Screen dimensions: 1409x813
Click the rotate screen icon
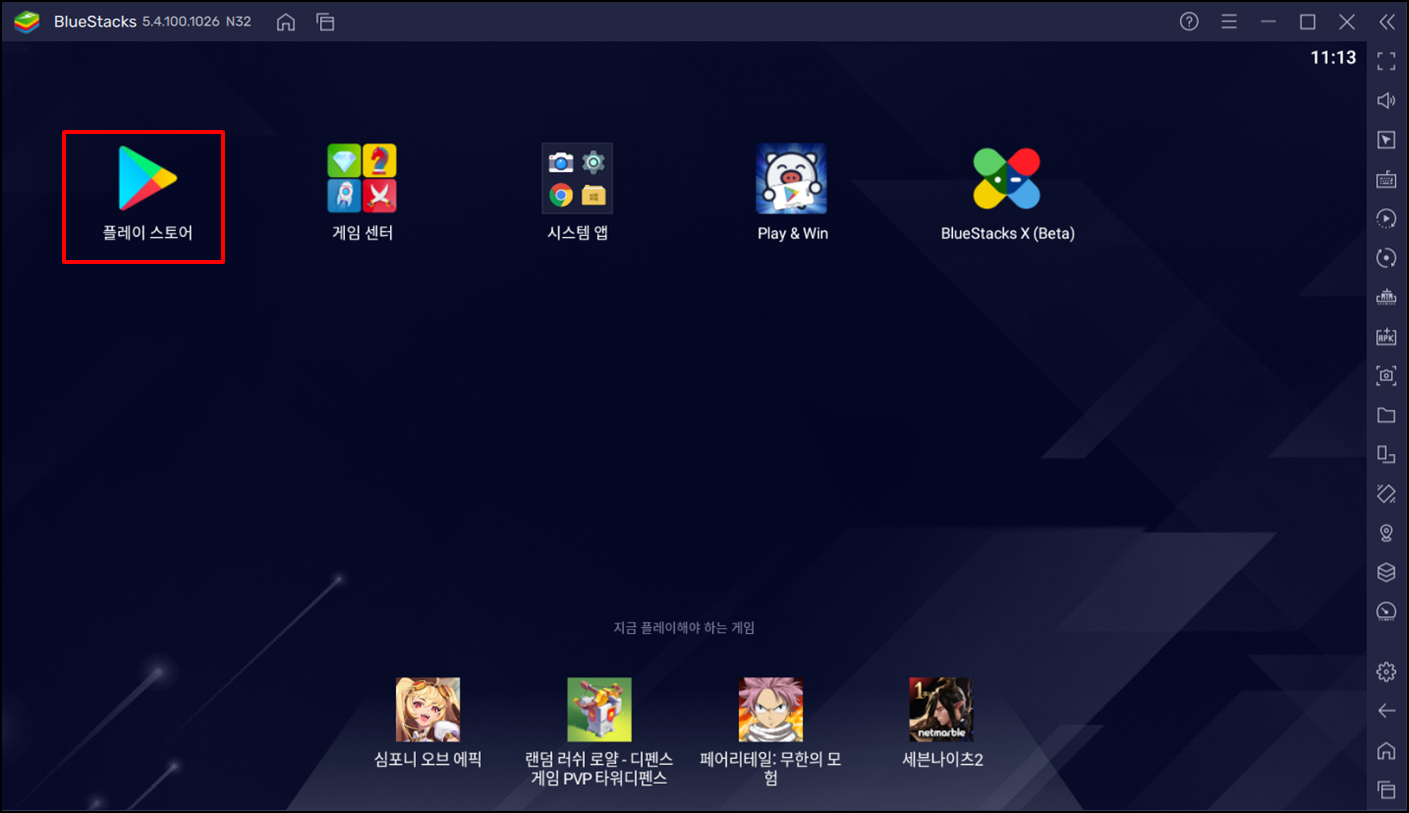click(1386, 493)
